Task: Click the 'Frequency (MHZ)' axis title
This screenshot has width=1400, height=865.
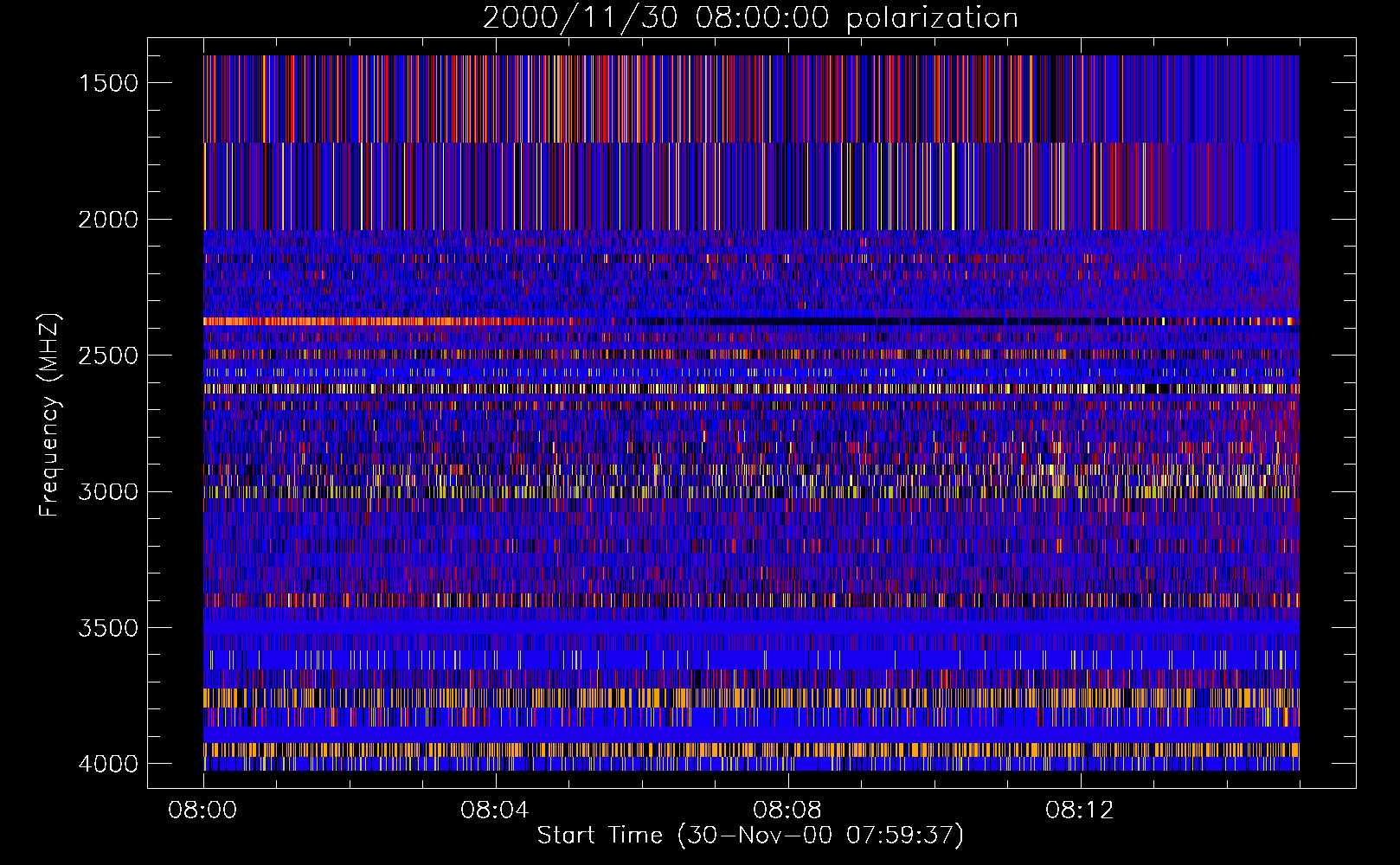Action: pyautogui.click(x=49, y=415)
